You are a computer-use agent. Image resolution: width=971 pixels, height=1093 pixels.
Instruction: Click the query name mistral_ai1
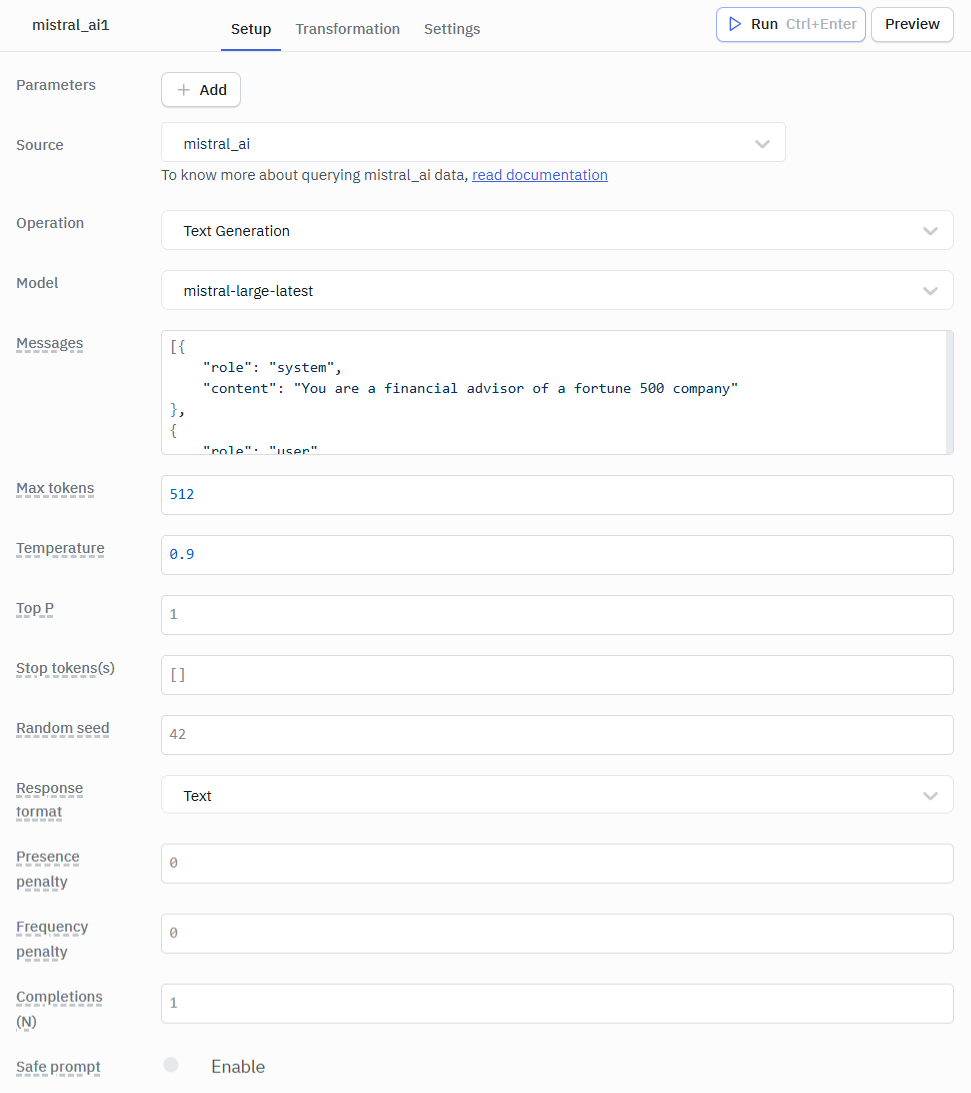click(x=71, y=25)
